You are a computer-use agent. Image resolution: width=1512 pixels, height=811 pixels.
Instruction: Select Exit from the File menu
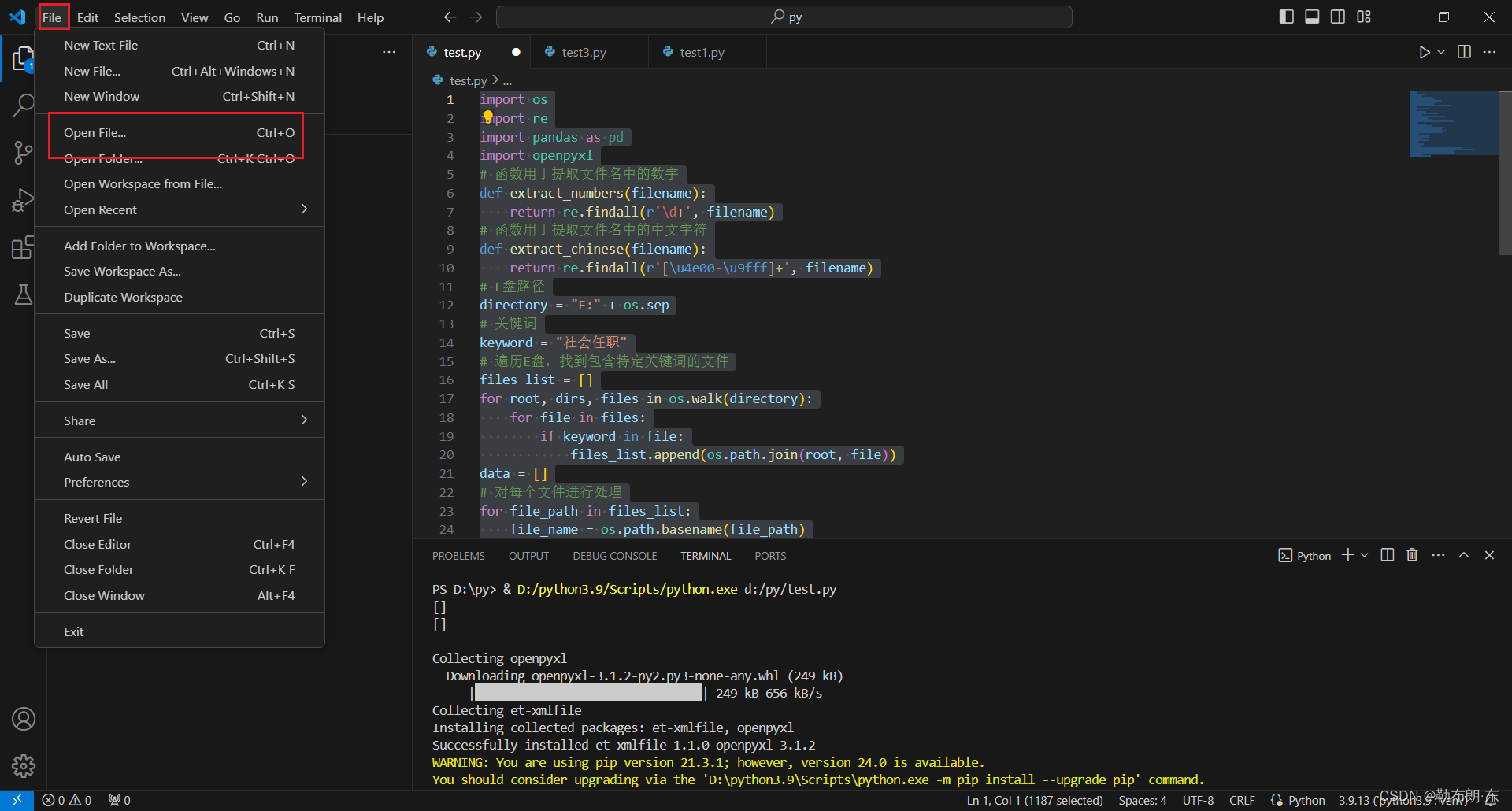[180, 631]
